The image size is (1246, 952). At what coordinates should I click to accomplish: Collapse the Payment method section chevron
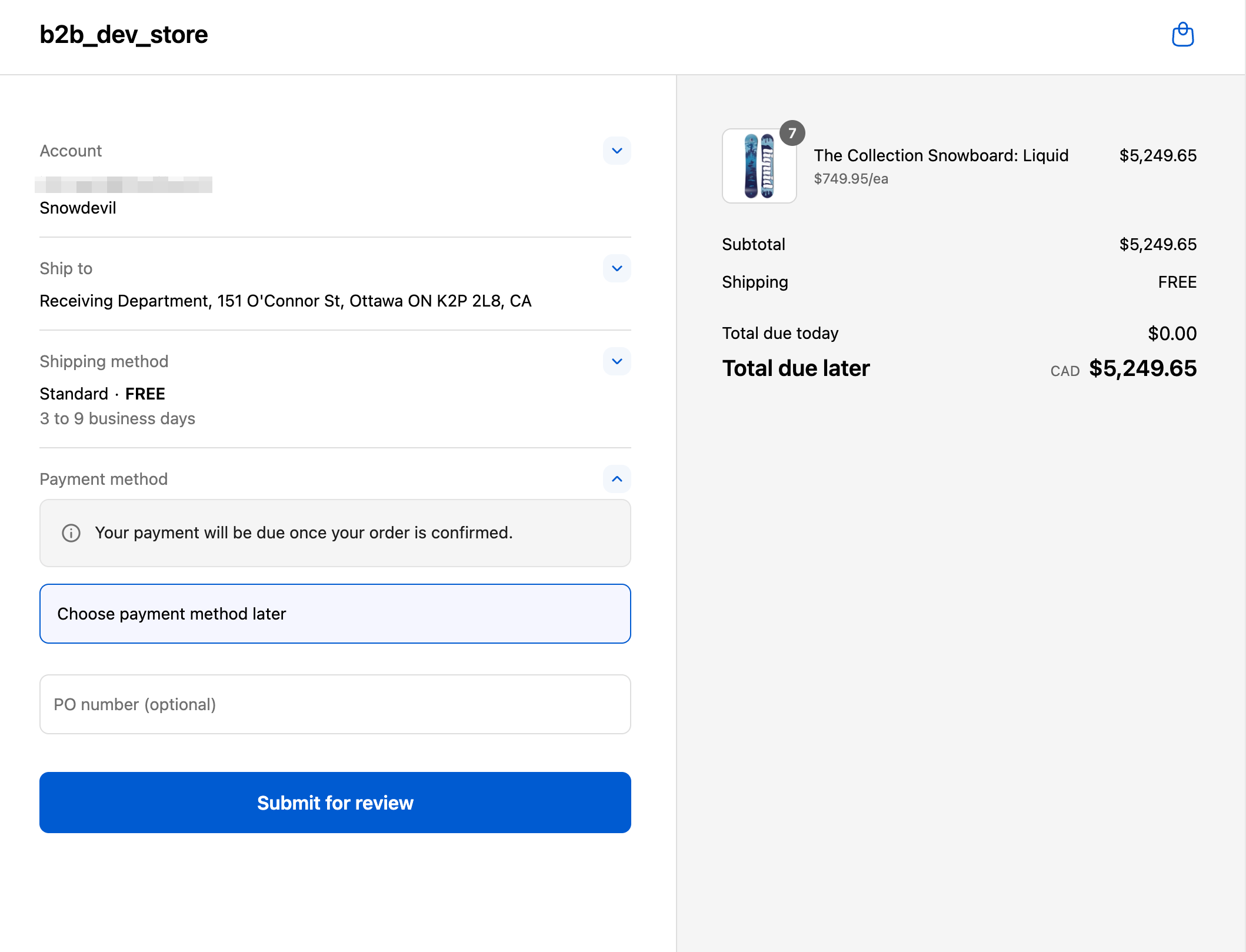click(617, 479)
